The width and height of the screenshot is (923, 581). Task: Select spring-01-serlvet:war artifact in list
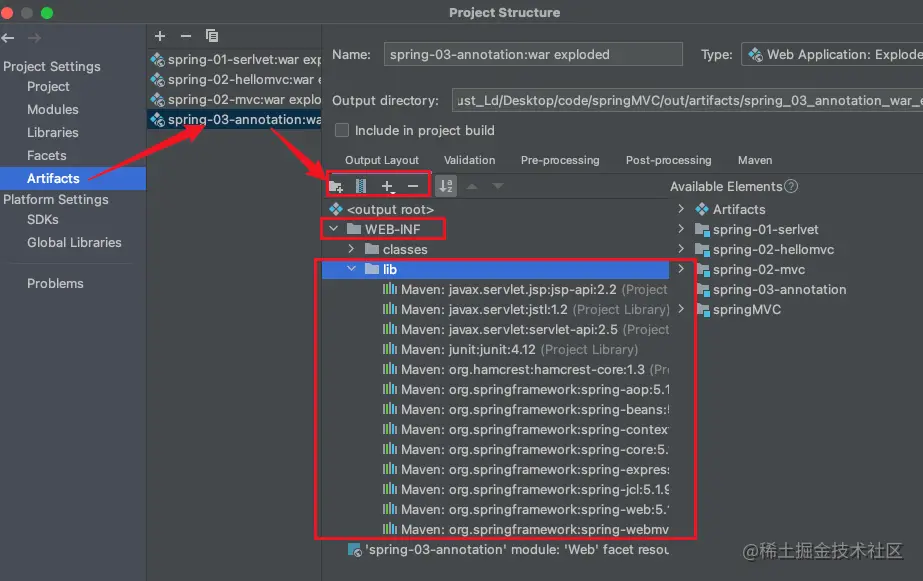click(x=235, y=59)
